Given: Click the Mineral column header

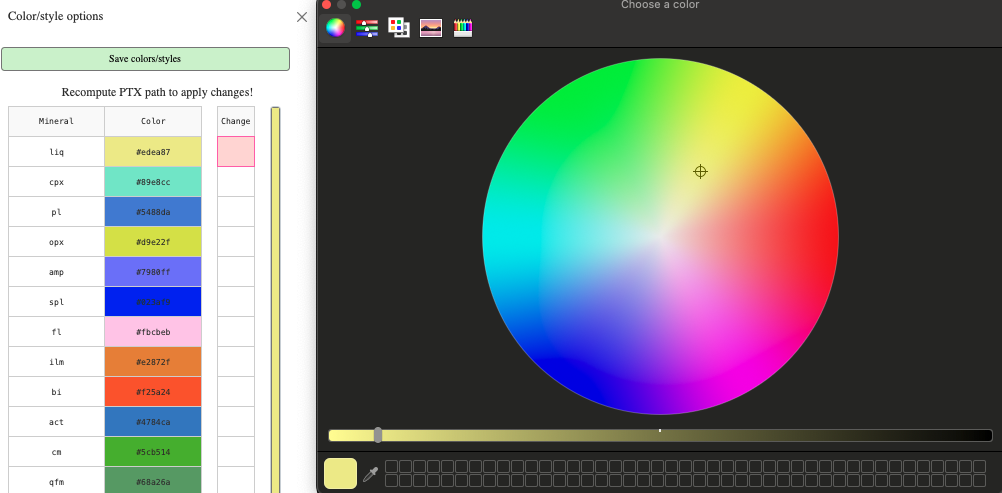Looking at the screenshot, I should pyautogui.click(x=56, y=121).
